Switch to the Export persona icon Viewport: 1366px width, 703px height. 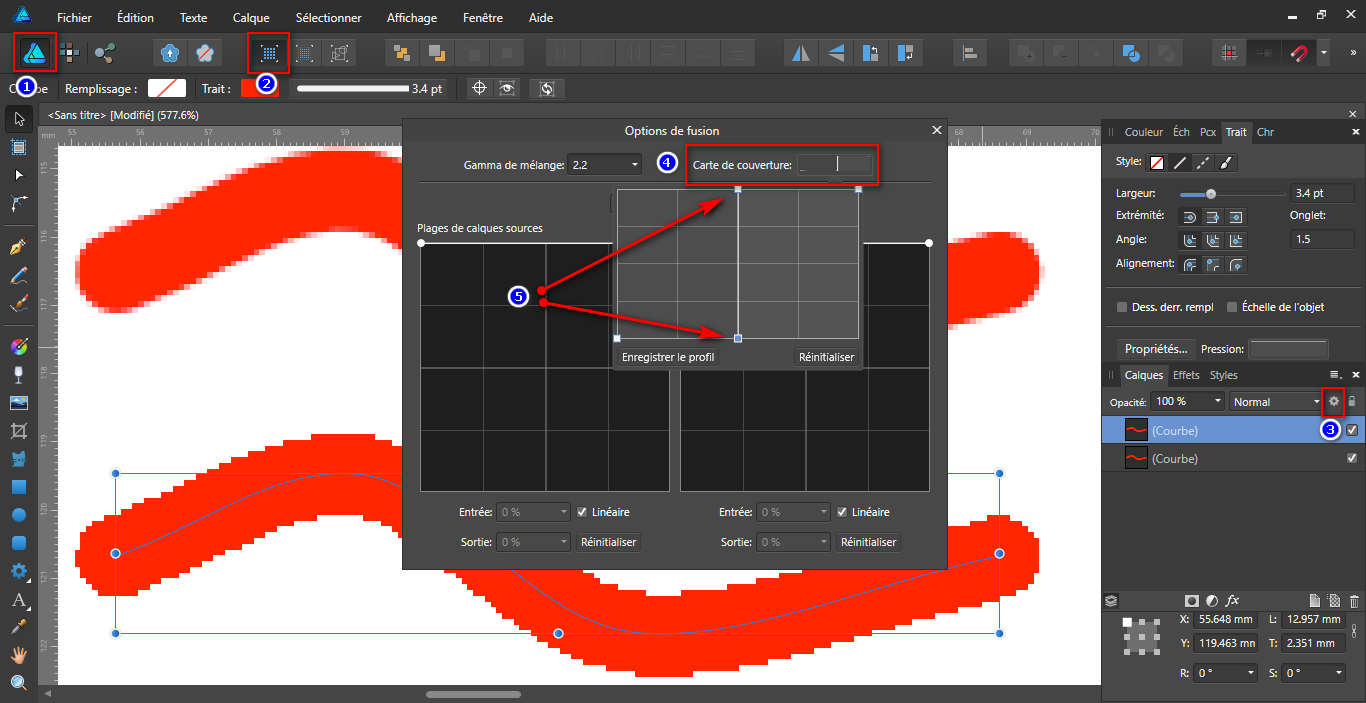pyautogui.click(x=103, y=53)
